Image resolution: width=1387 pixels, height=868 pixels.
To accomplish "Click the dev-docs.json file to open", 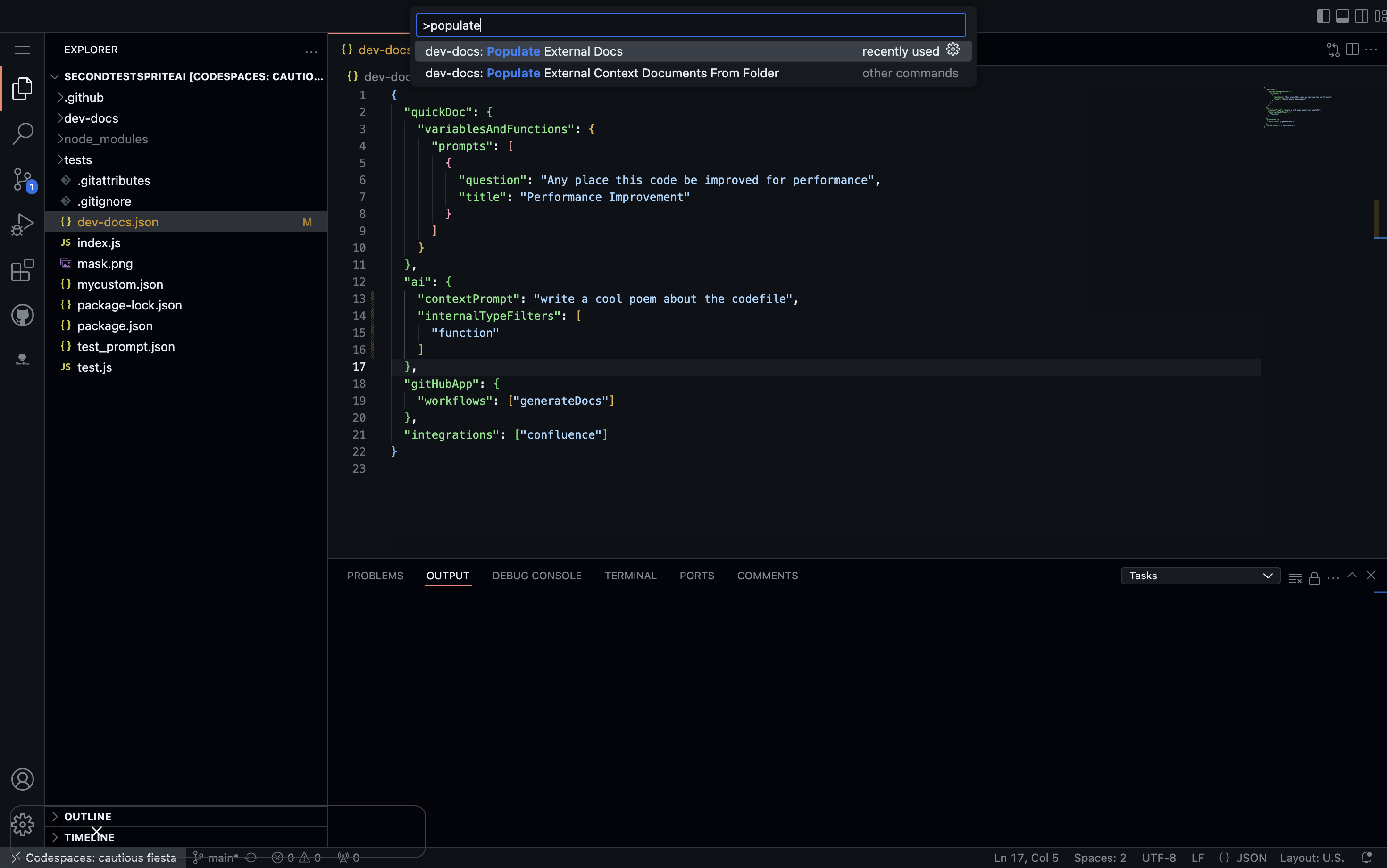I will (x=118, y=221).
